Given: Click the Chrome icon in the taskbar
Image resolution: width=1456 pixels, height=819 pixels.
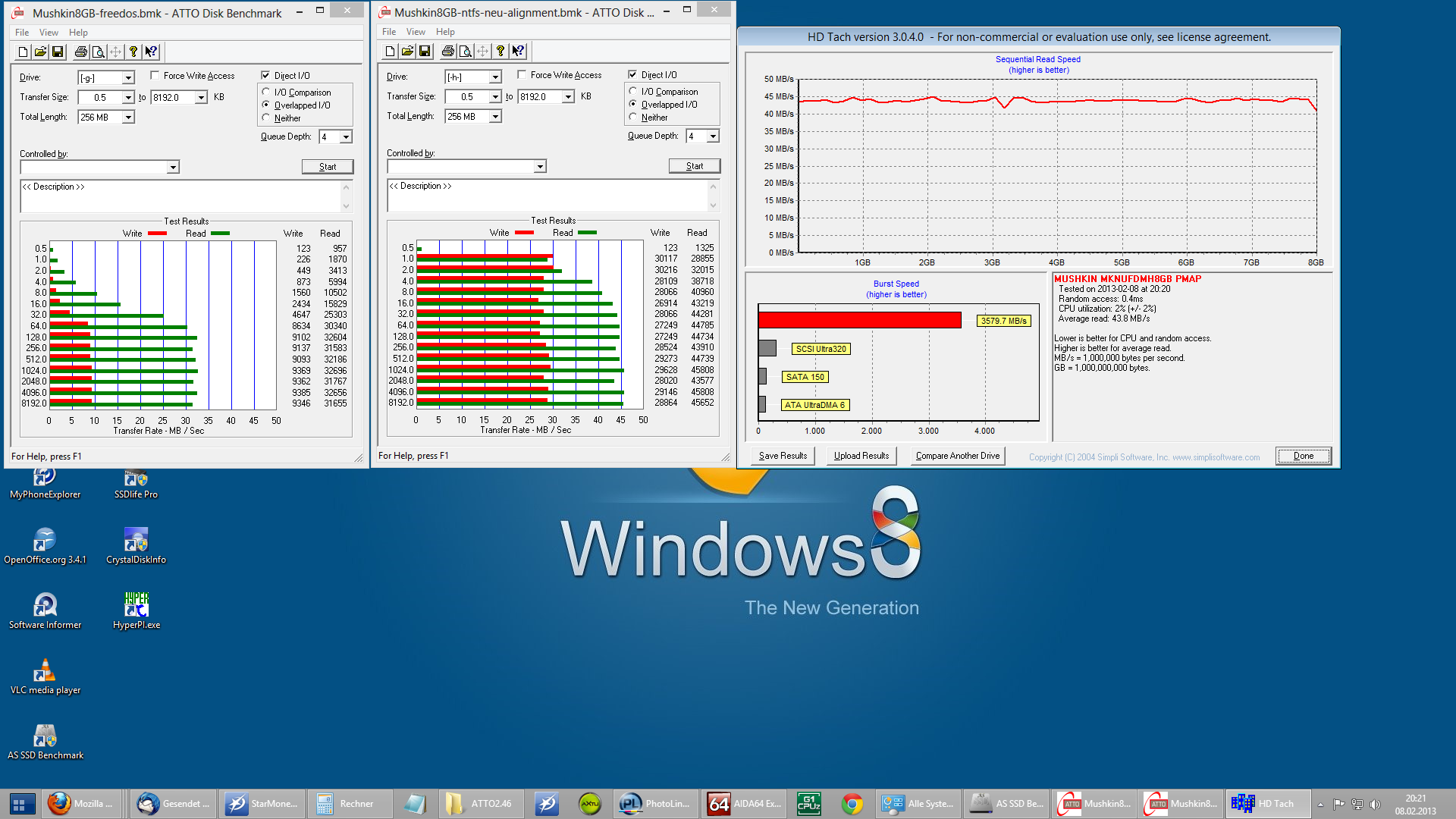Looking at the screenshot, I should pos(852,804).
